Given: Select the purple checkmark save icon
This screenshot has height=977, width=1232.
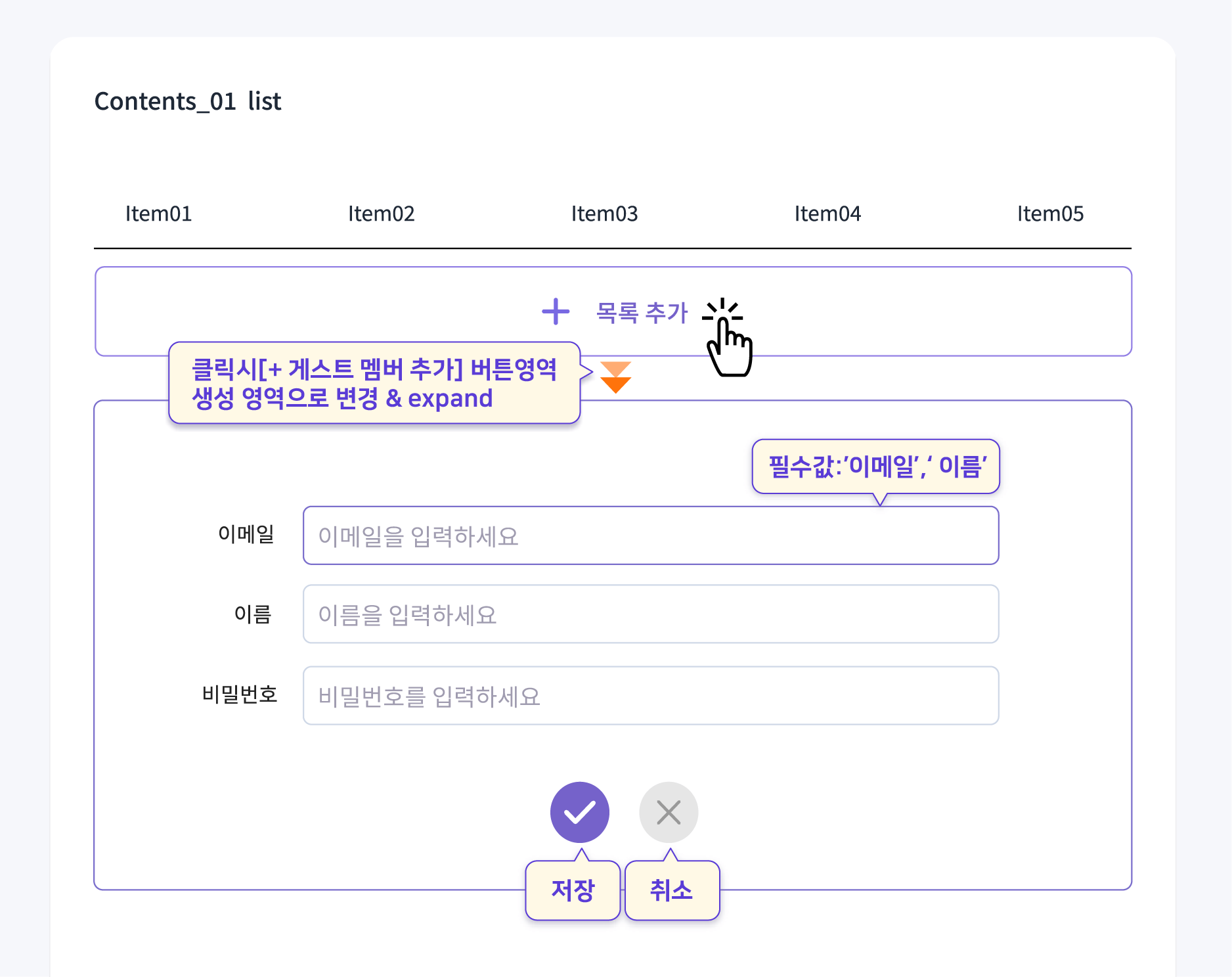Looking at the screenshot, I should tap(580, 812).
